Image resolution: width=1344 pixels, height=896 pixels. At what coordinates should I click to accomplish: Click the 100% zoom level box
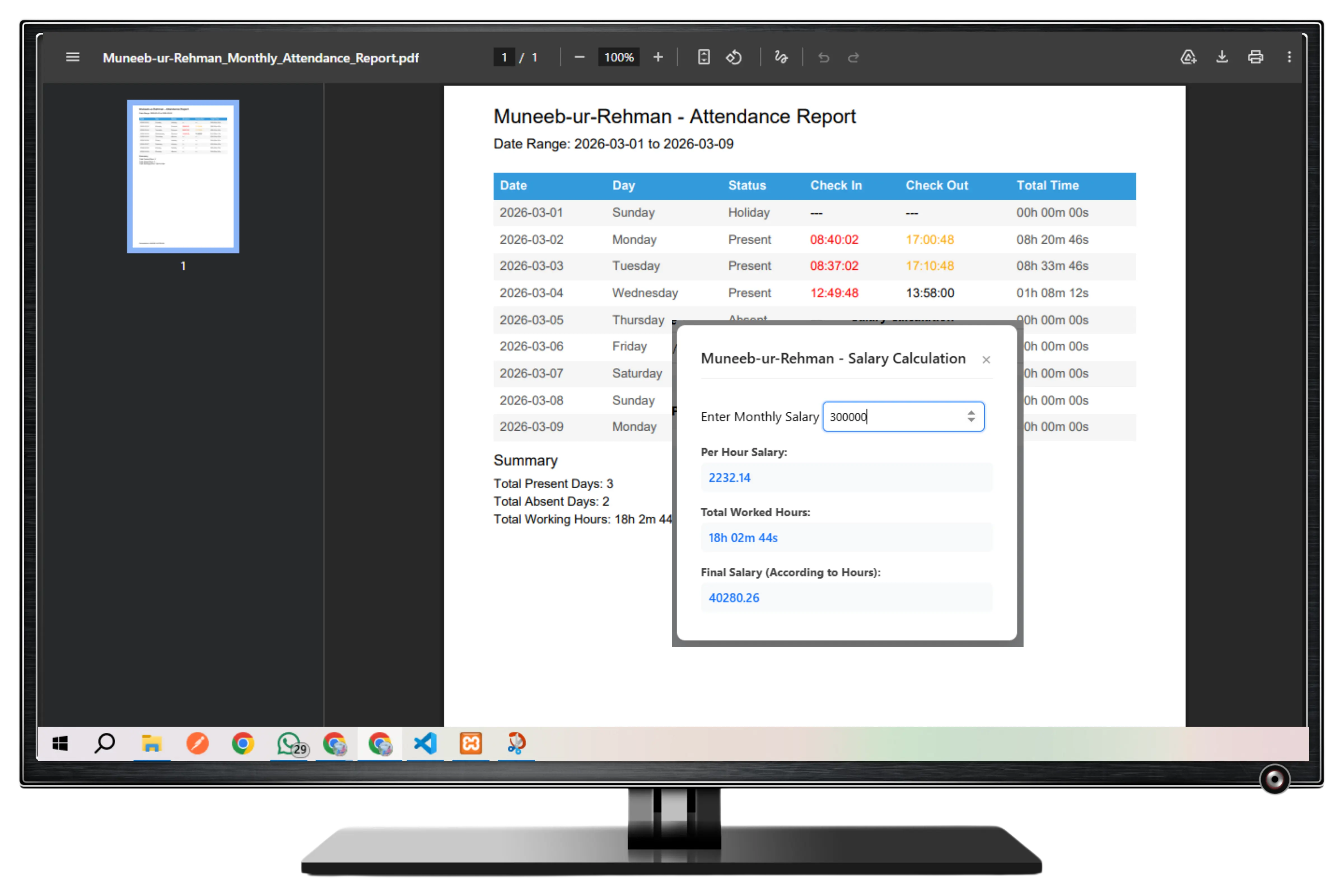coord(619,57)
